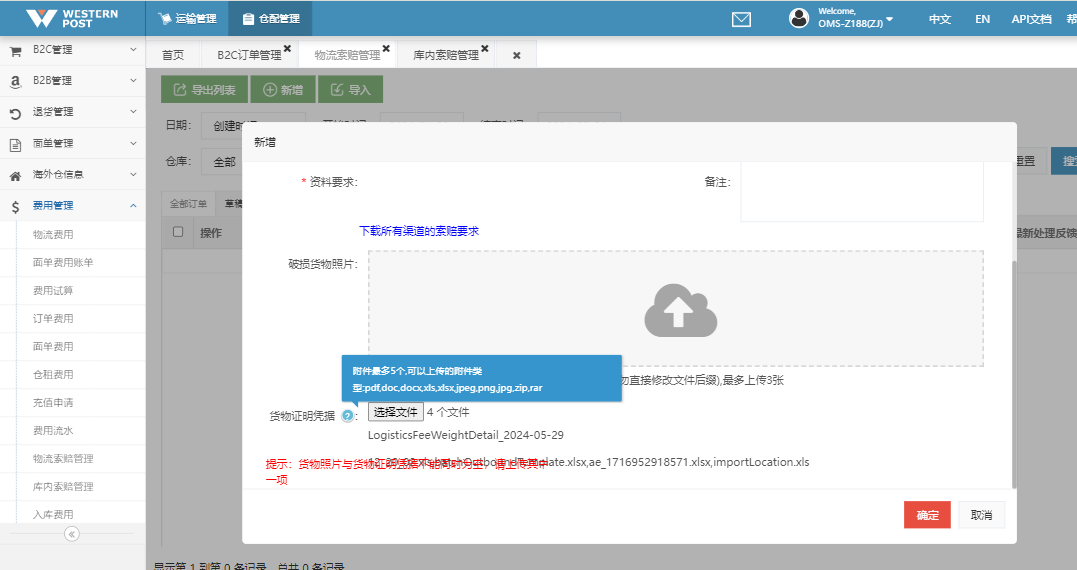Image resolution: width=1077 pixels, height=570 pixels.
Task: Open 费用流水 in sidebar
Action: tap(53, 431)
